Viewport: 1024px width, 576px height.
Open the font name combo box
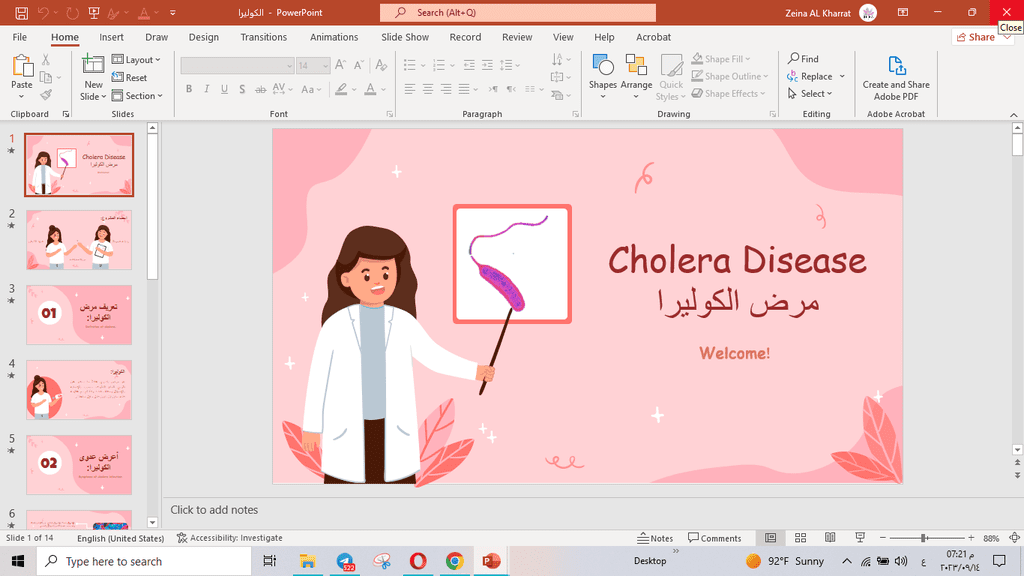[237, 65]
